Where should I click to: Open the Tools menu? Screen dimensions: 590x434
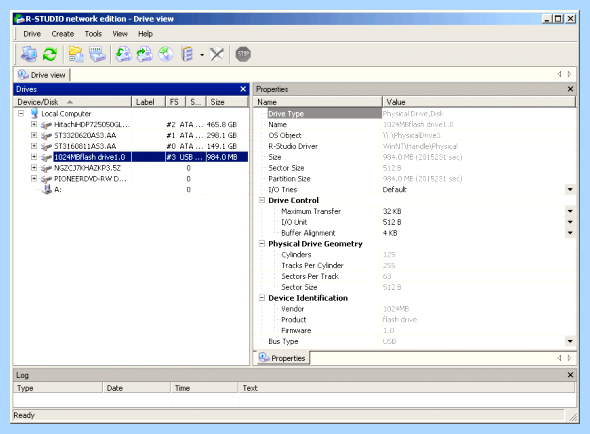point(93,34)
